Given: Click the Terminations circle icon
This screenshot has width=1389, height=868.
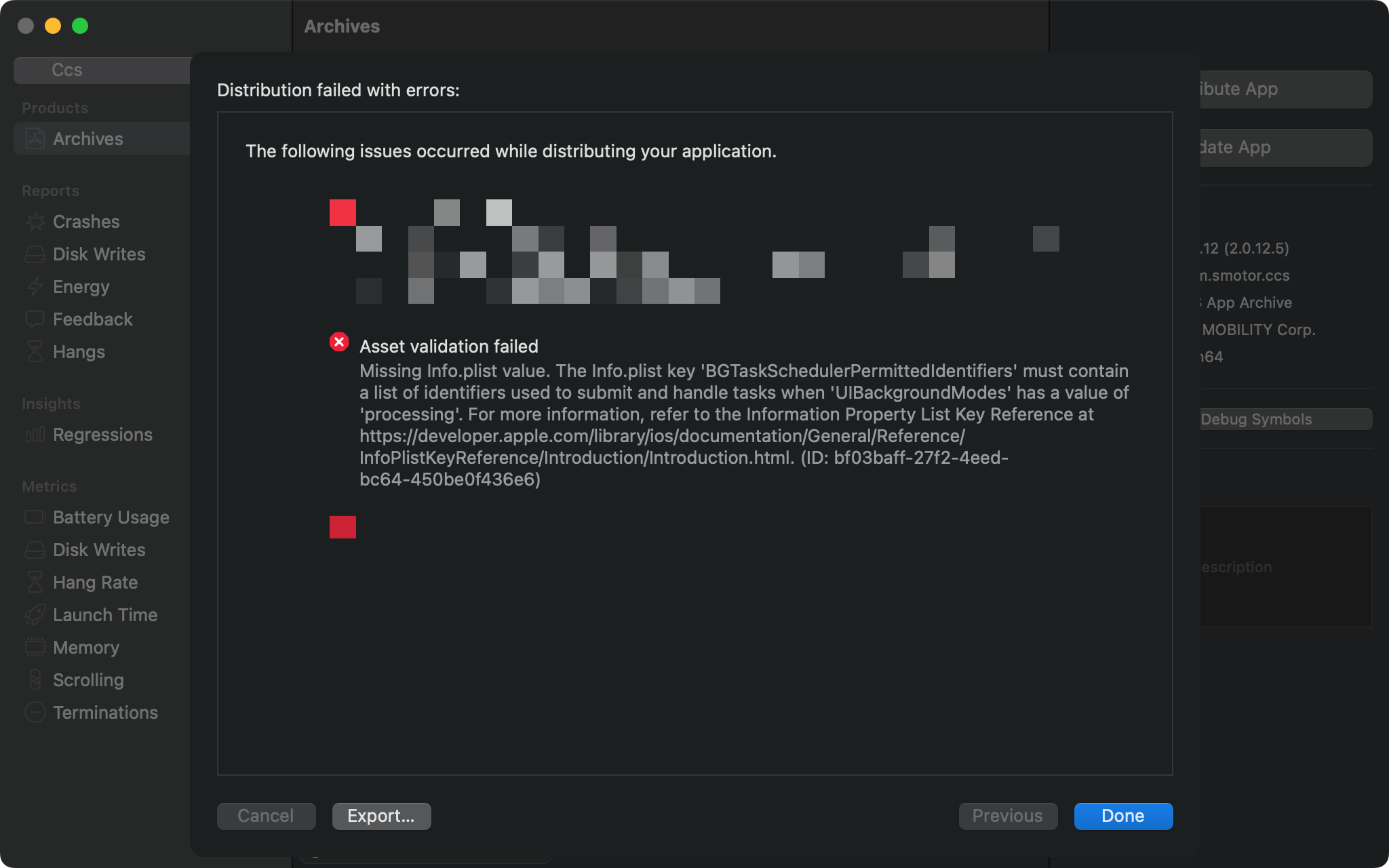Looking at the screenshot, I should (35, 713).
